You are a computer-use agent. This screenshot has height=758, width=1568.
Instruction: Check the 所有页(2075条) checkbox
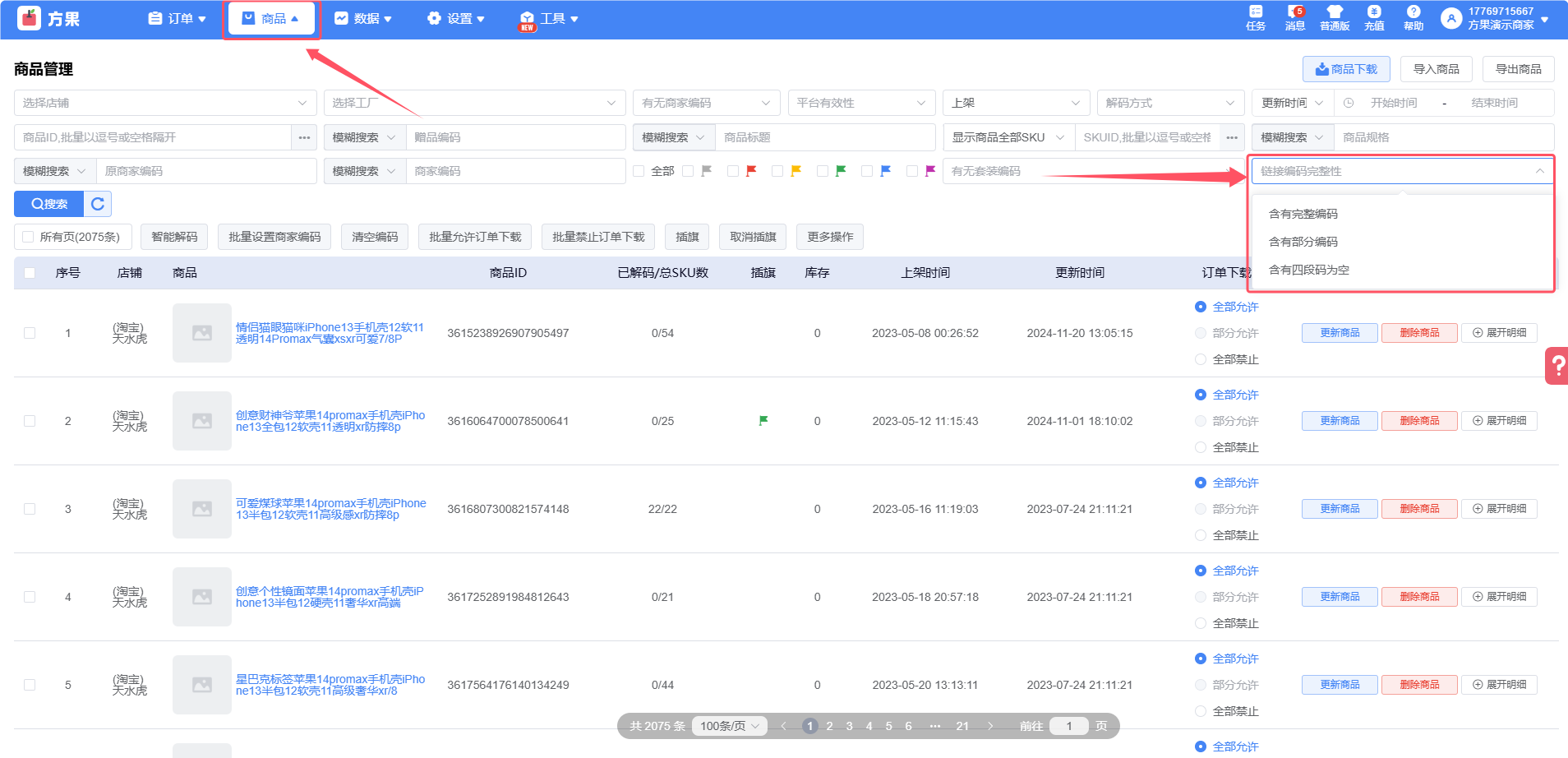click(x=29, y=237)
